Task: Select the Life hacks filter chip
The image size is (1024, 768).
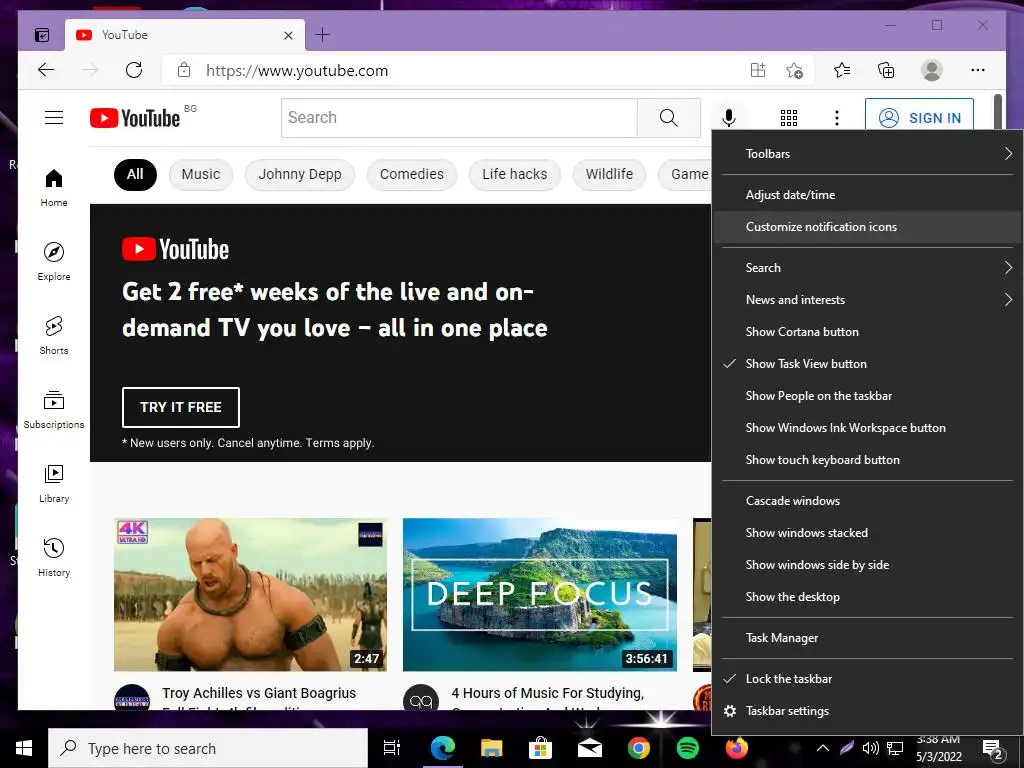Action: point(515,174)
